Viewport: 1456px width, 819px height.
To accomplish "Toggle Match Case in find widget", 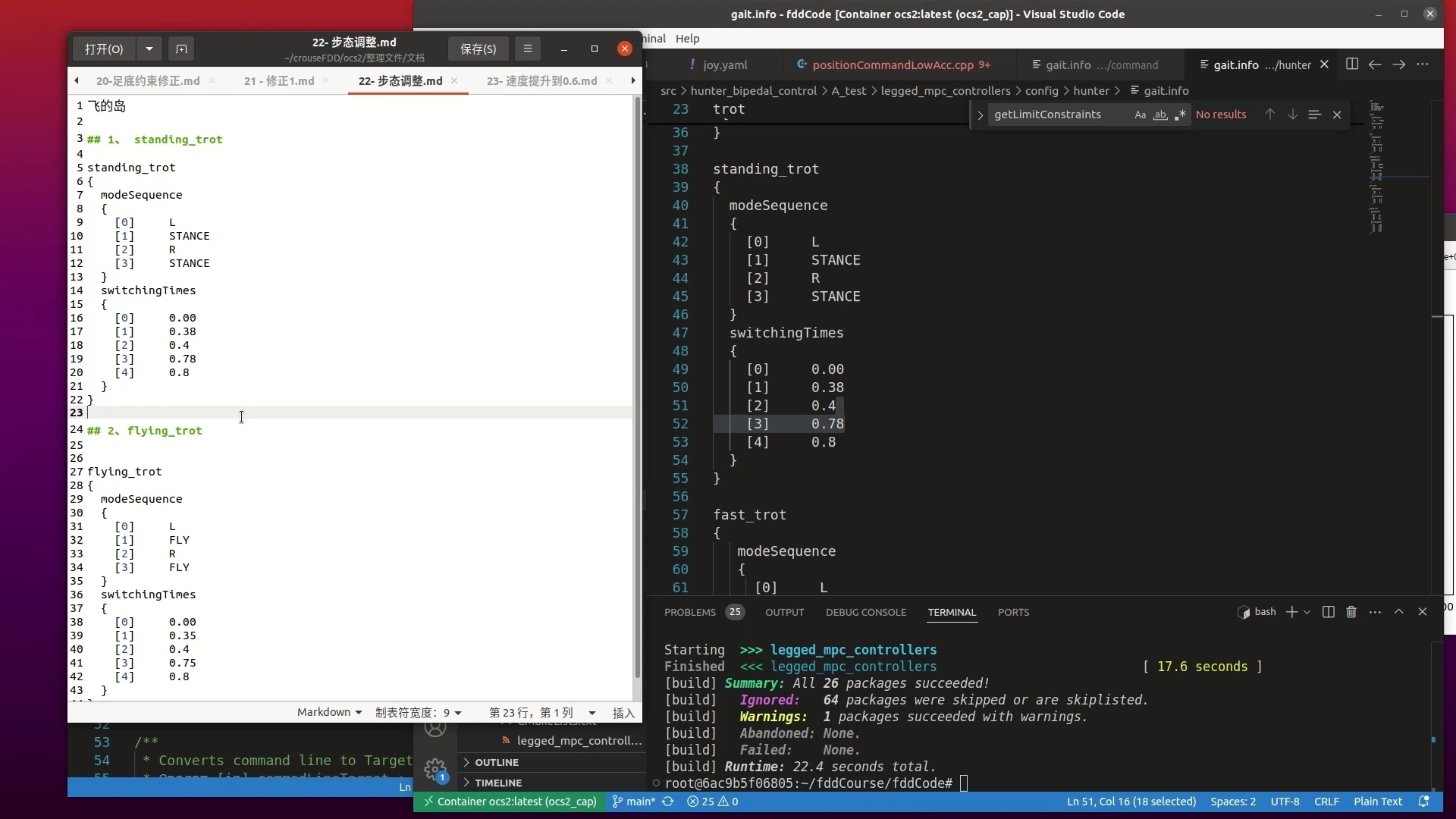I will point(1140,115).
